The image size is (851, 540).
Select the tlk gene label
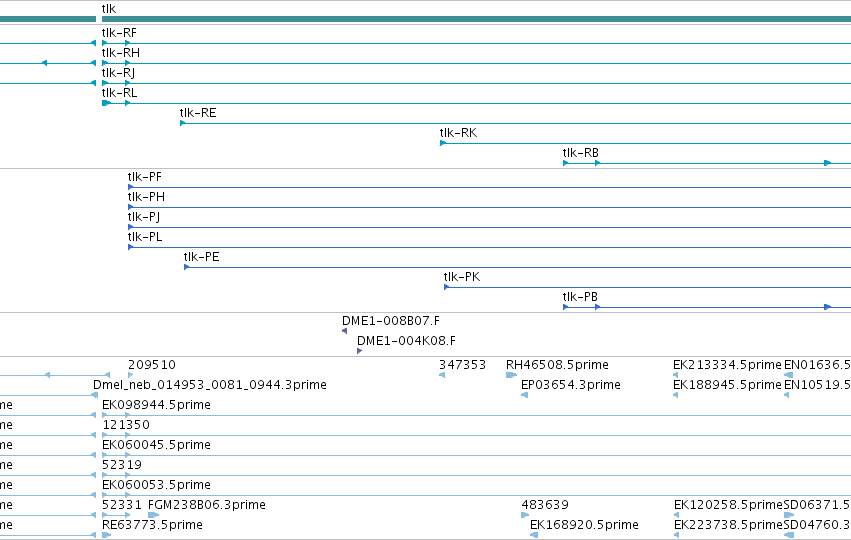(109, 9)
